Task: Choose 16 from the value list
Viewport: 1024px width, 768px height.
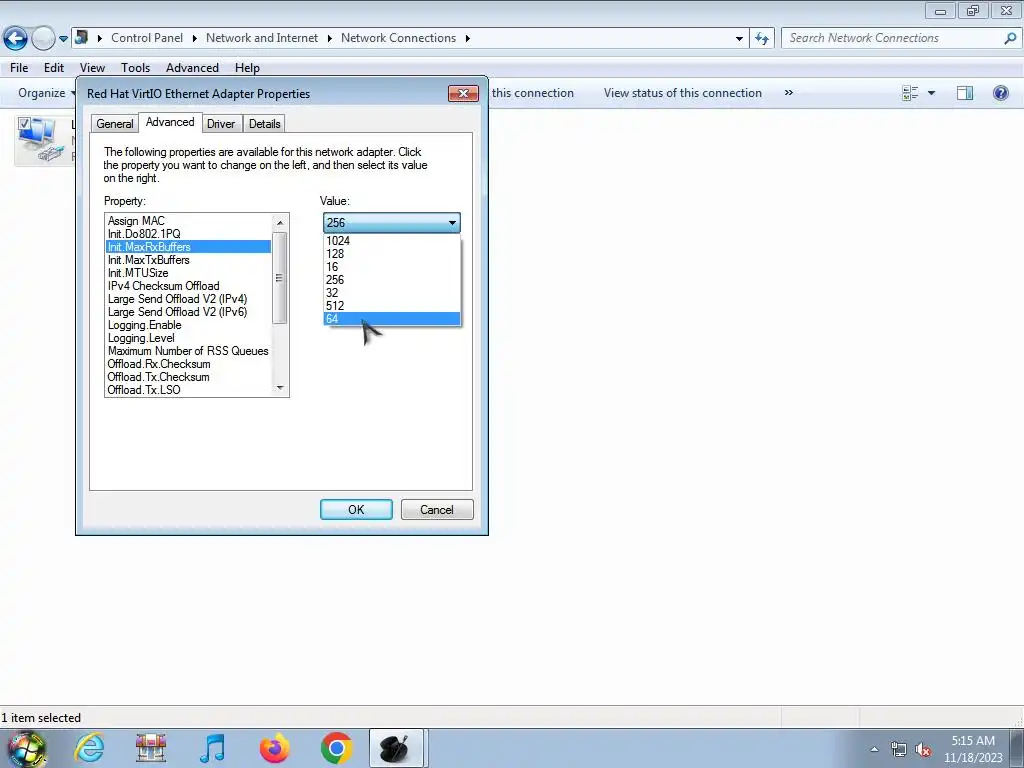Action: click(x=392, y=266)
